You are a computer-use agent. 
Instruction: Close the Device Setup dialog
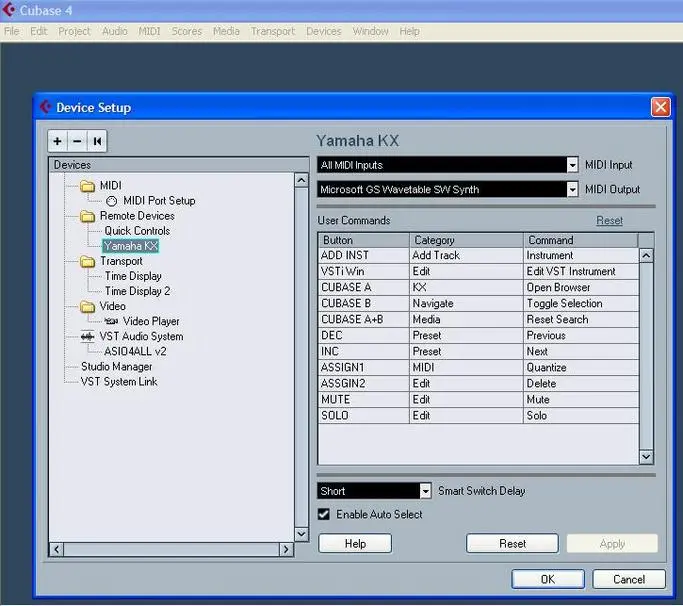[x=660, y=107]
